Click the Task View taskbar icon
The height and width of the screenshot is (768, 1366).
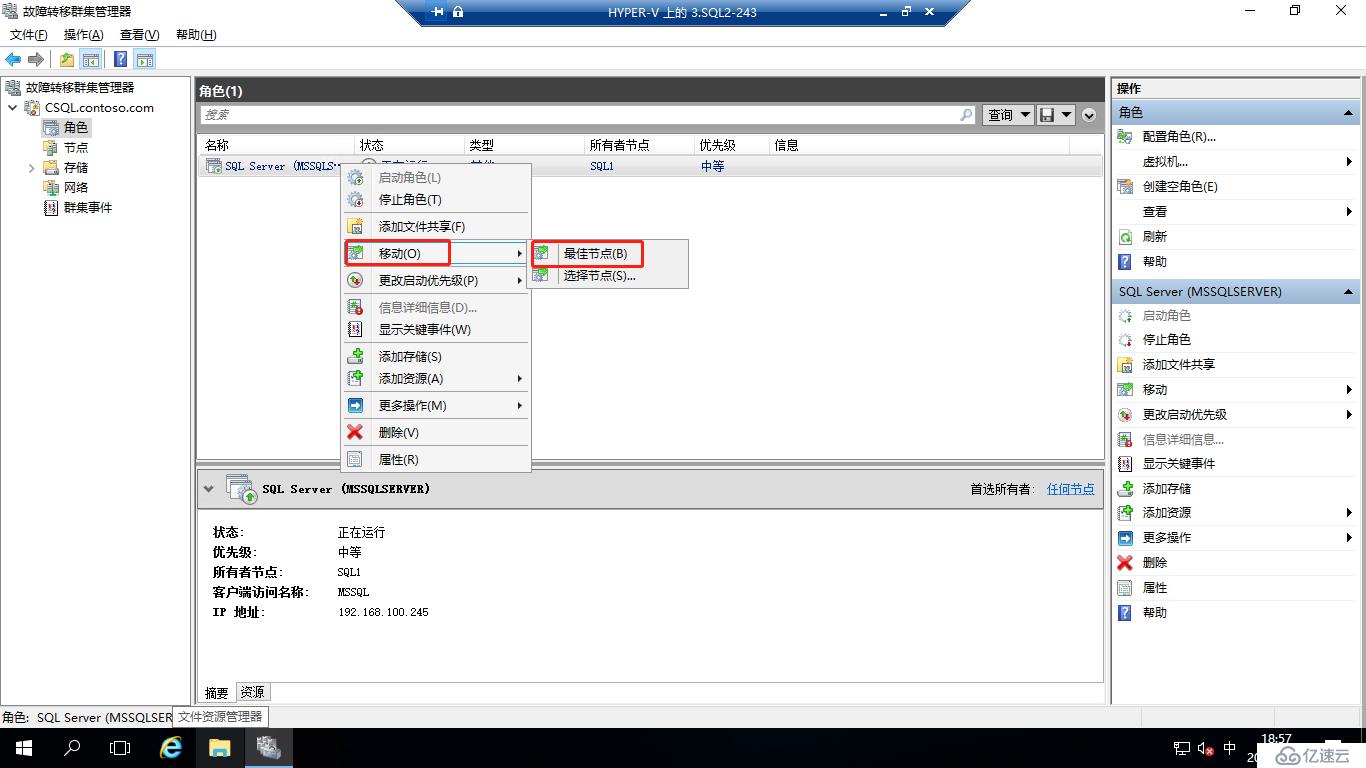[120, 748]
